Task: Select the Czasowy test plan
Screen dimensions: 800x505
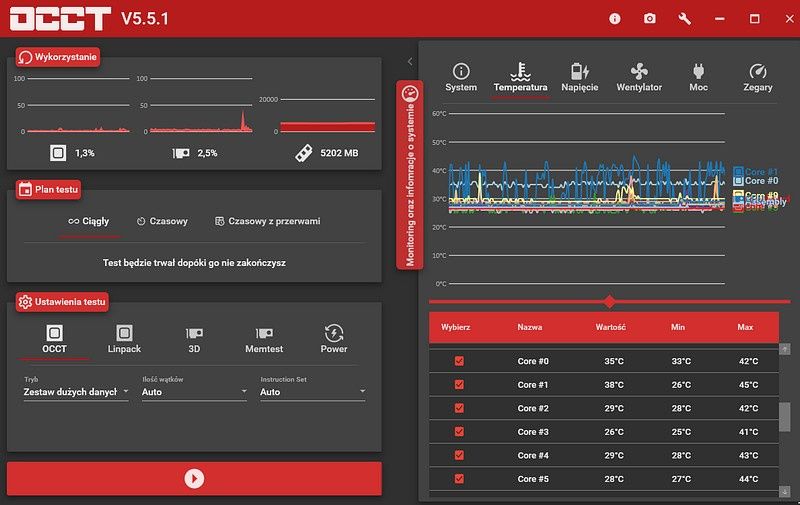Action: click(162, 221)
